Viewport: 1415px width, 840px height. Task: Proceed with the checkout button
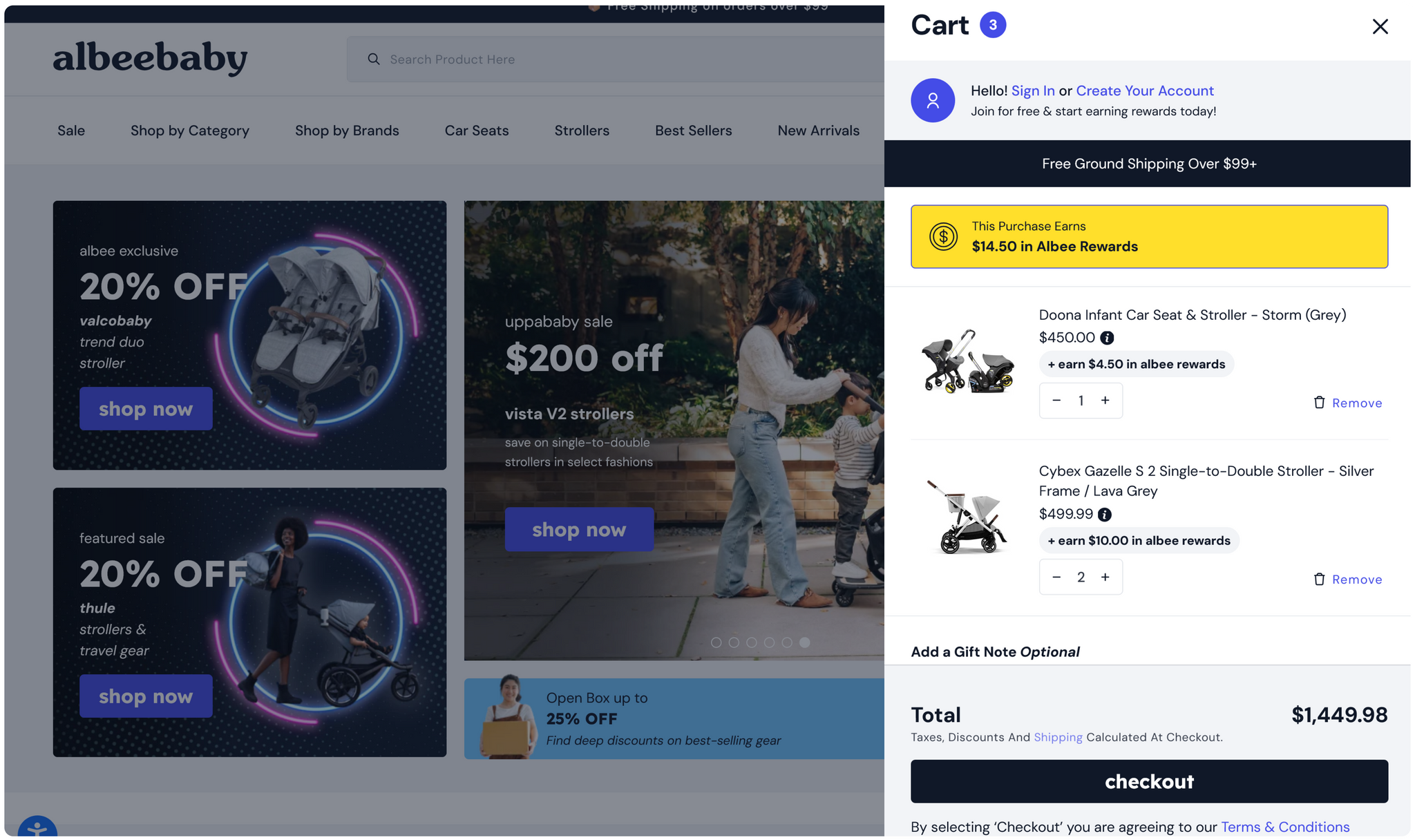click(x=1149, y=781)
